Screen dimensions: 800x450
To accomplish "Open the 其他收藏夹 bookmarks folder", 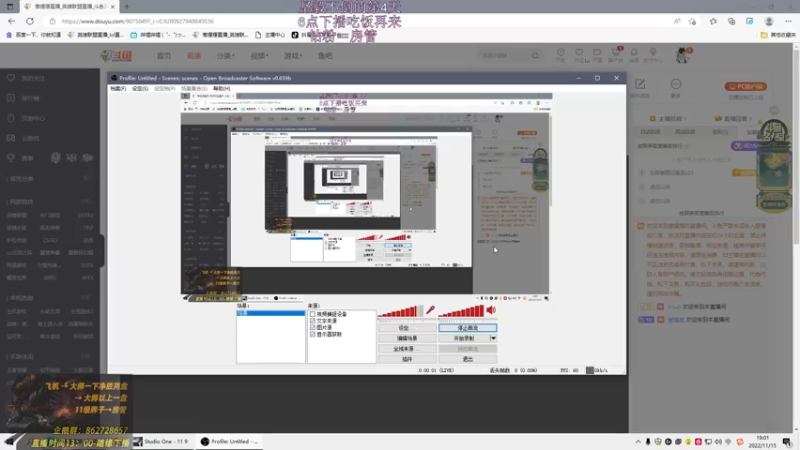I will tap(778, 35).
